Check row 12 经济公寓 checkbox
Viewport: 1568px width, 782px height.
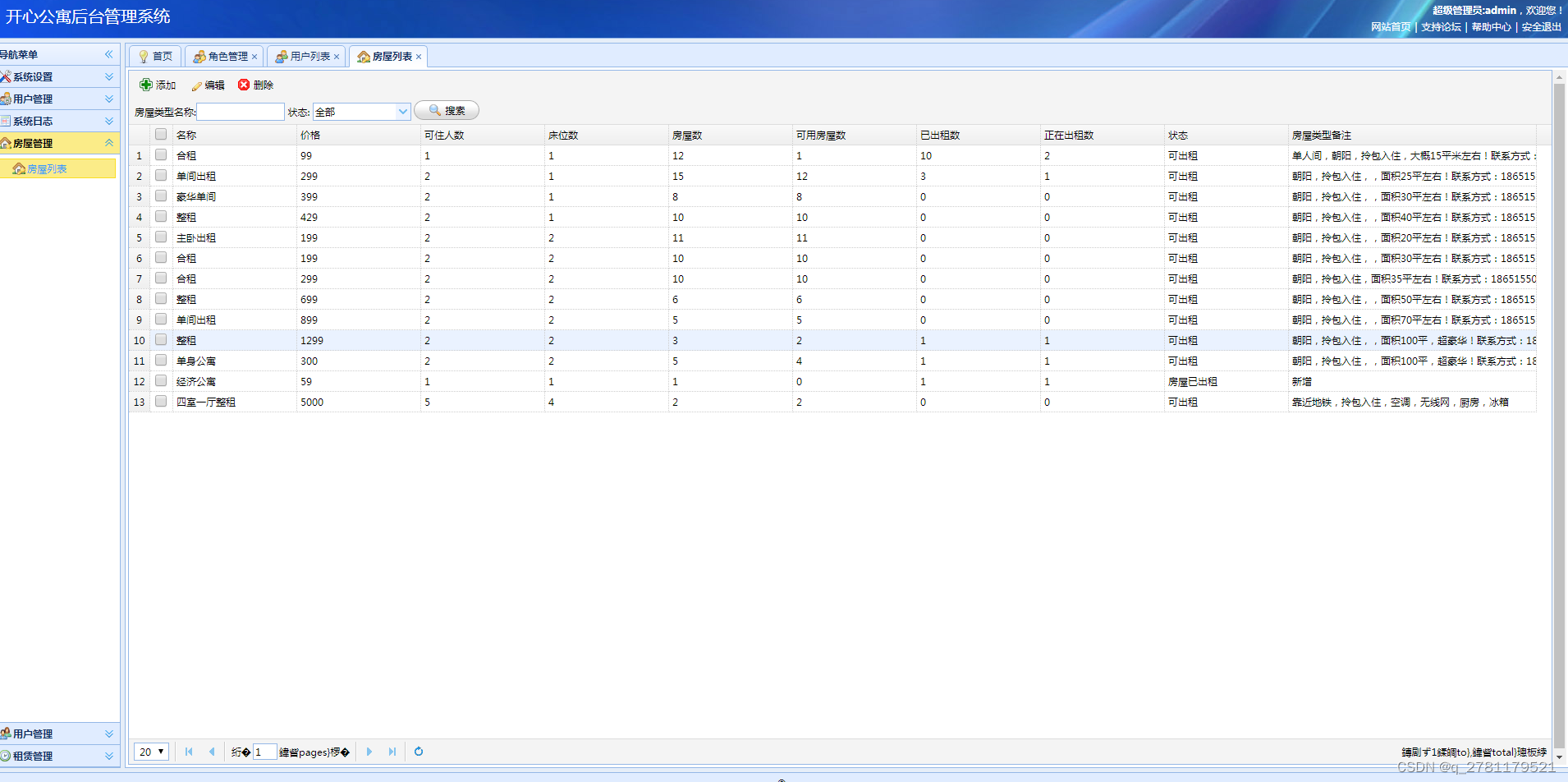pyautogui.click(x=161, y=380)
